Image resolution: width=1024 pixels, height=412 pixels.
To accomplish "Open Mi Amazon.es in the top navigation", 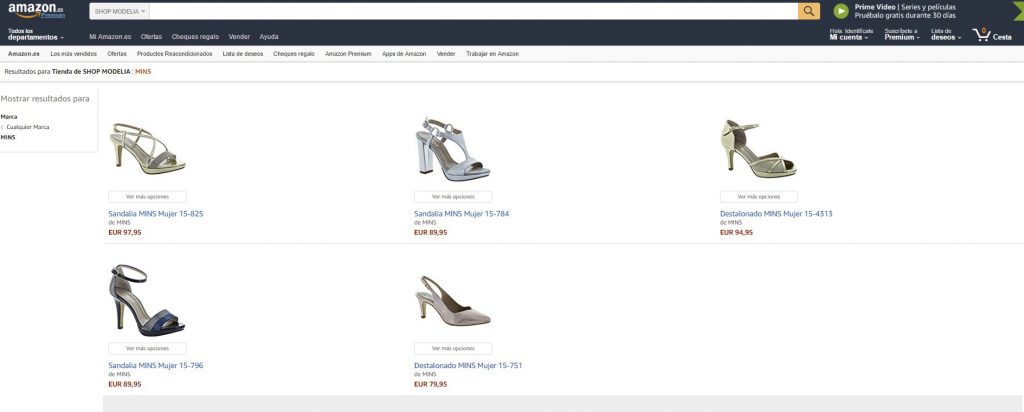I will point(110,37).
